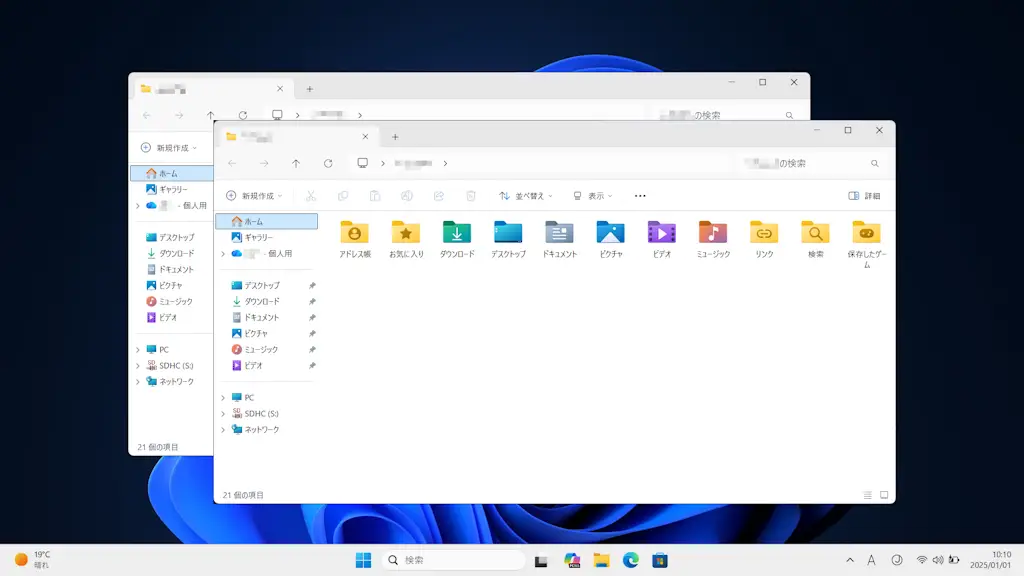Open the three-dots more options menu

(640, 196)
